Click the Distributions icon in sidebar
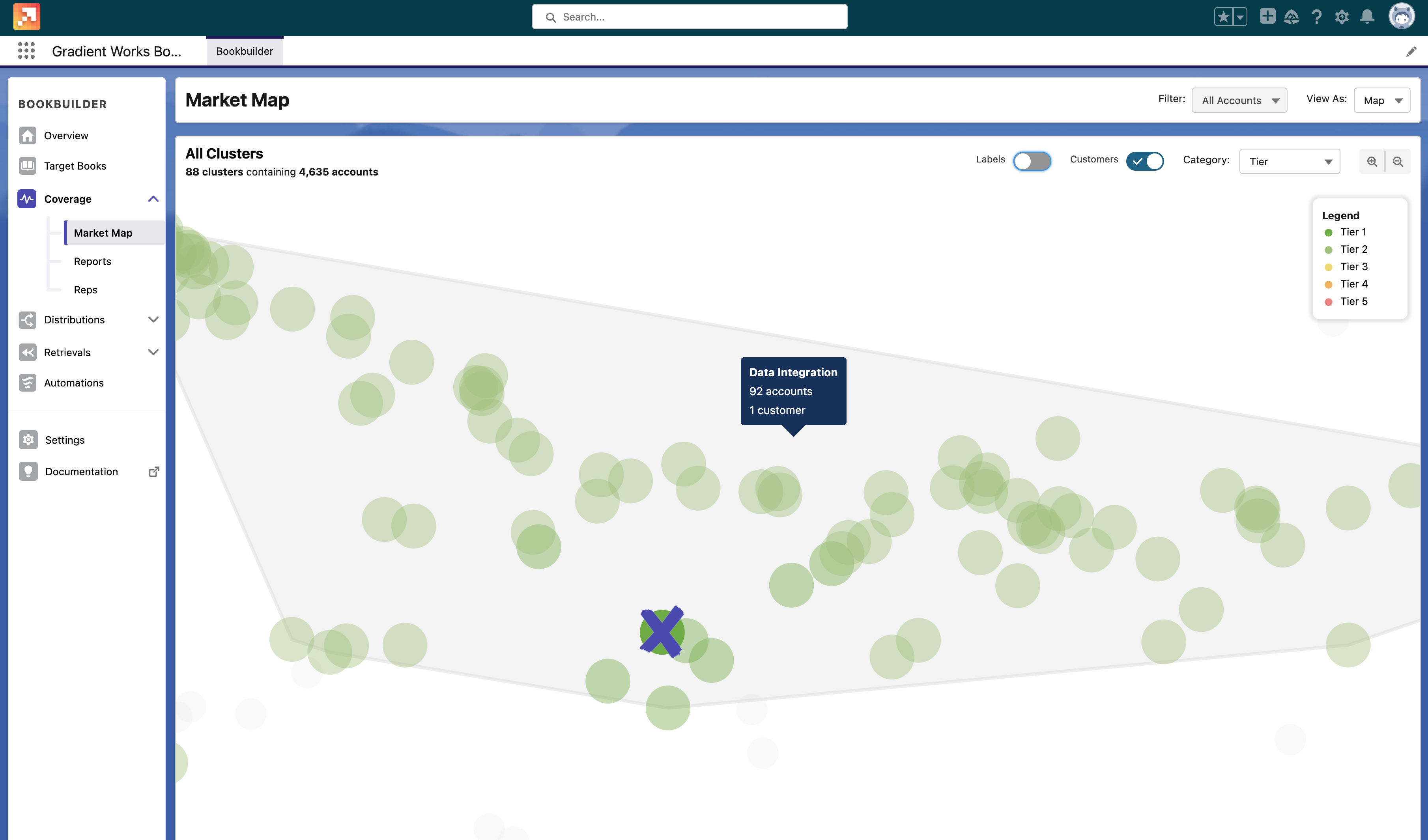Viewport: 1428px width, 840px height. pyautogui.click(x=26, y=320)
